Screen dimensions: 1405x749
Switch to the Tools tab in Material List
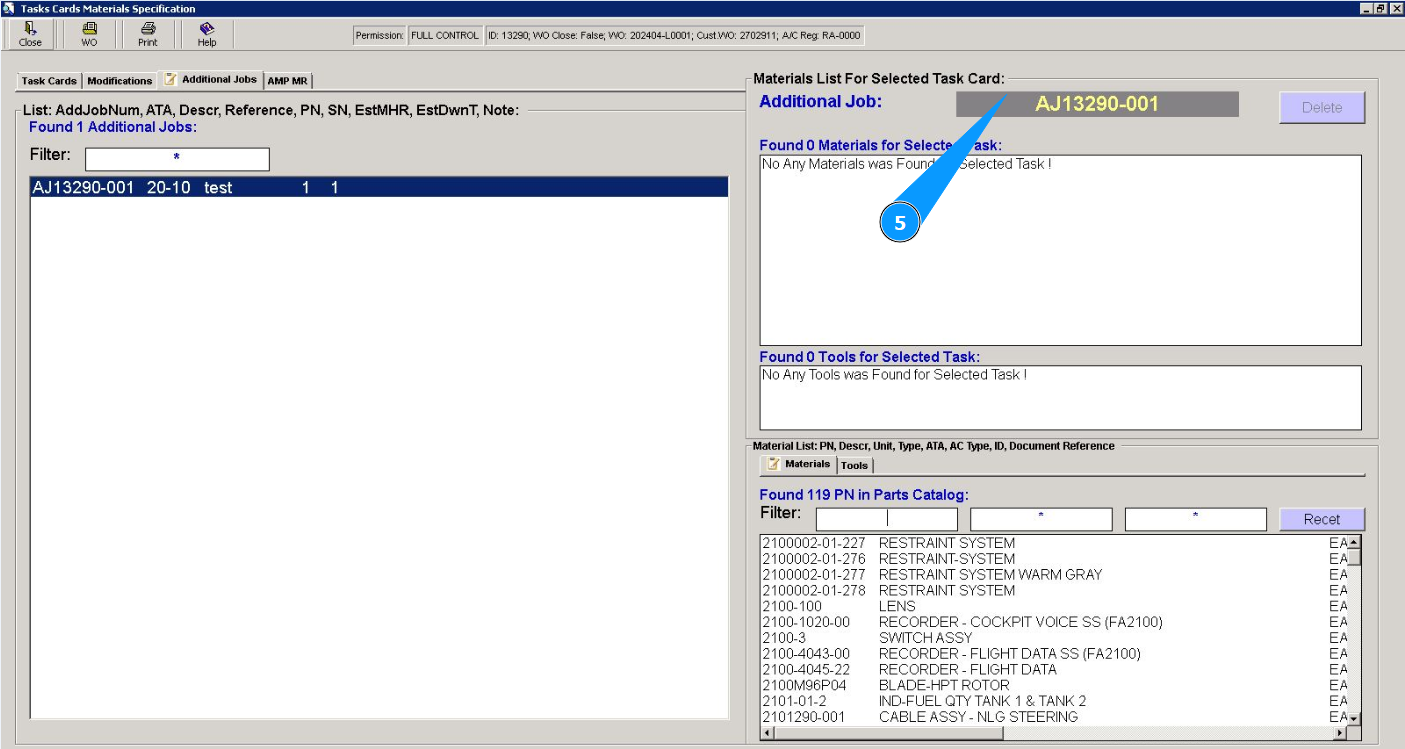pyautogui.click(x=854, y=465)
